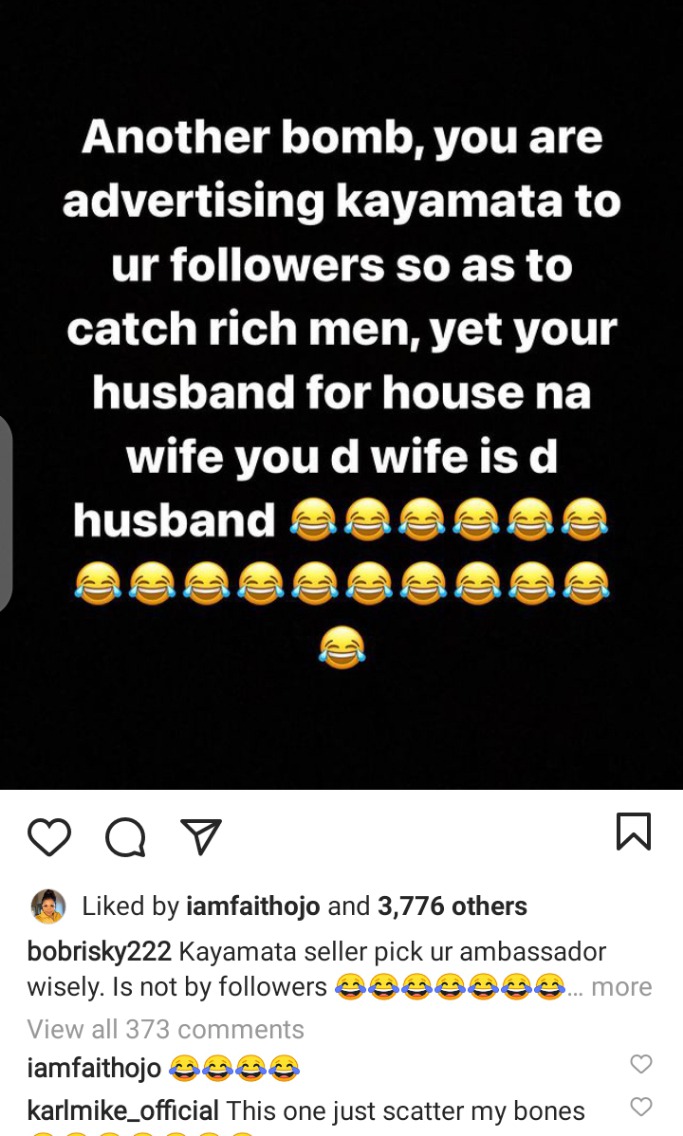Image resolution: width=683 pixels, height=1136 pixels.
Task: Share post using paper plane icon
Action: (x=199, y=838)
